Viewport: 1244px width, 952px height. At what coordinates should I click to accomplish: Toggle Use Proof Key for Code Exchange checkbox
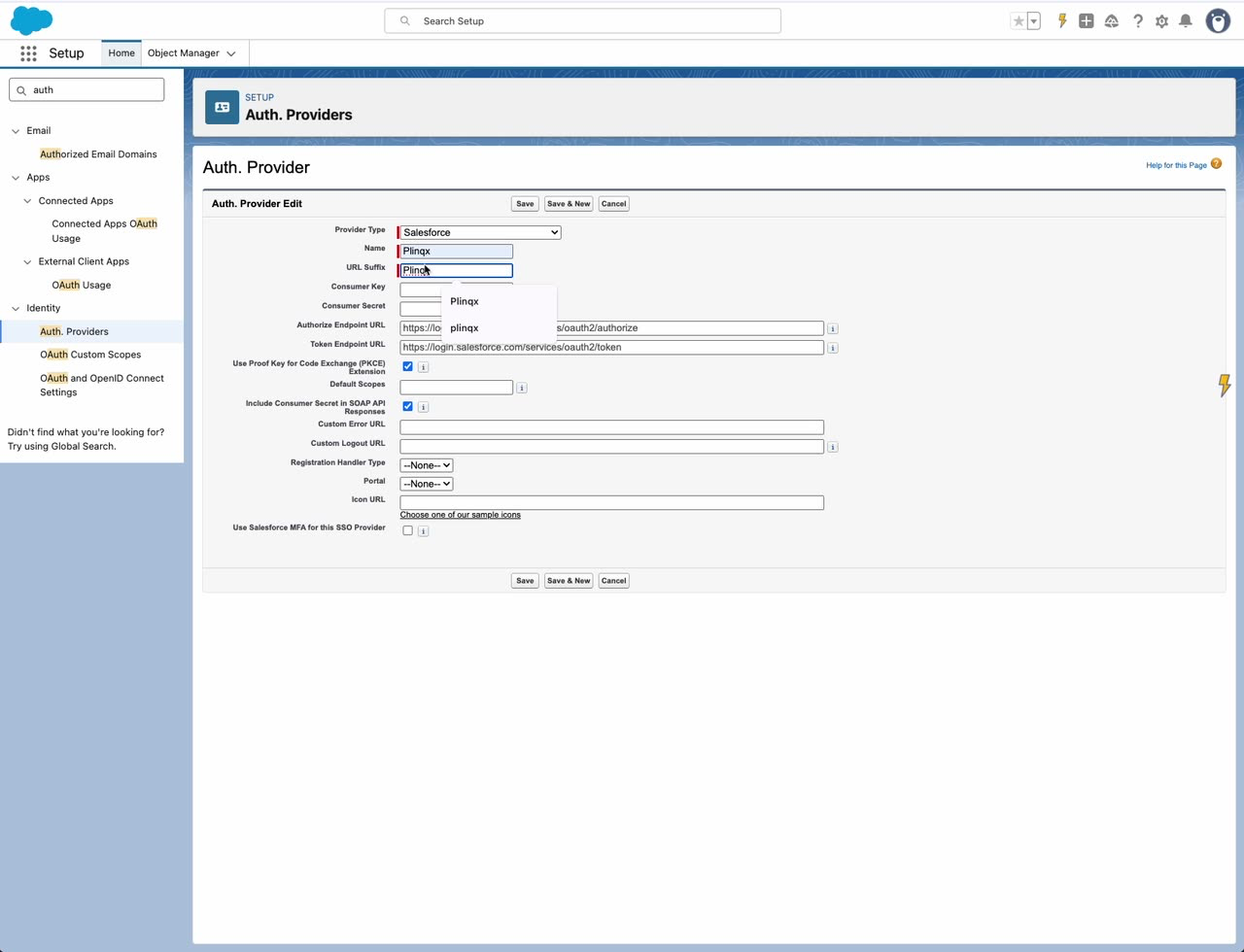point(408,366)
